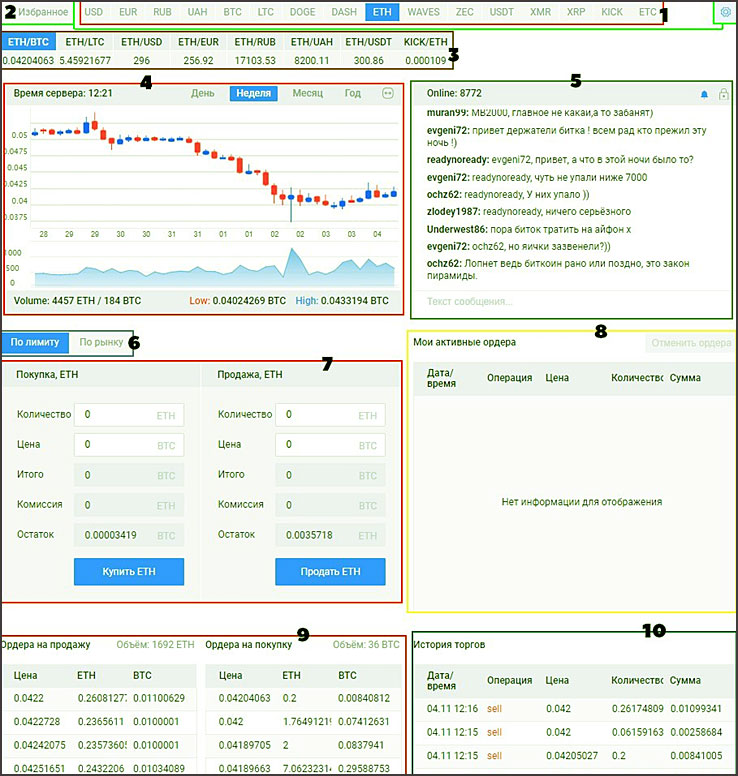Expand the chart with the round arrows icon
The width and height of the screenshot is (738, 776).
pos(388,93)
